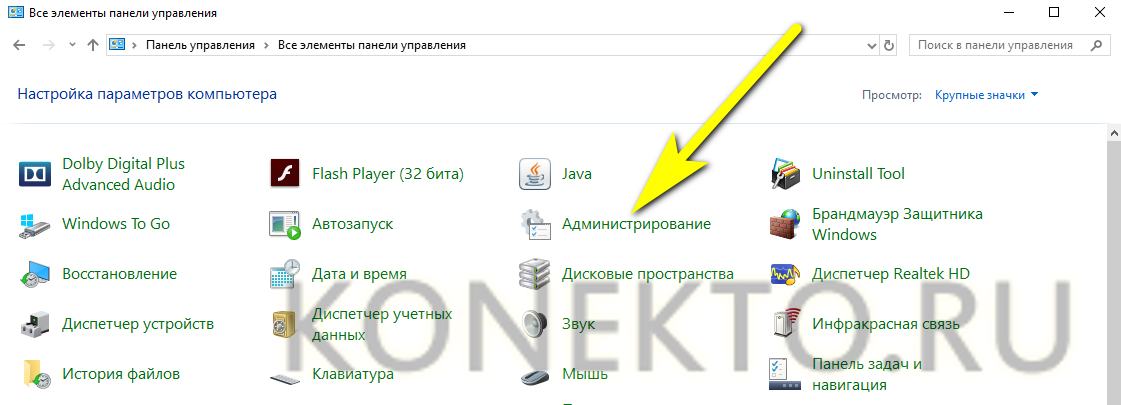Click the Панель управления breadcrumb
This screenshot has height=405, width=1121.
[x=200, y=45]
